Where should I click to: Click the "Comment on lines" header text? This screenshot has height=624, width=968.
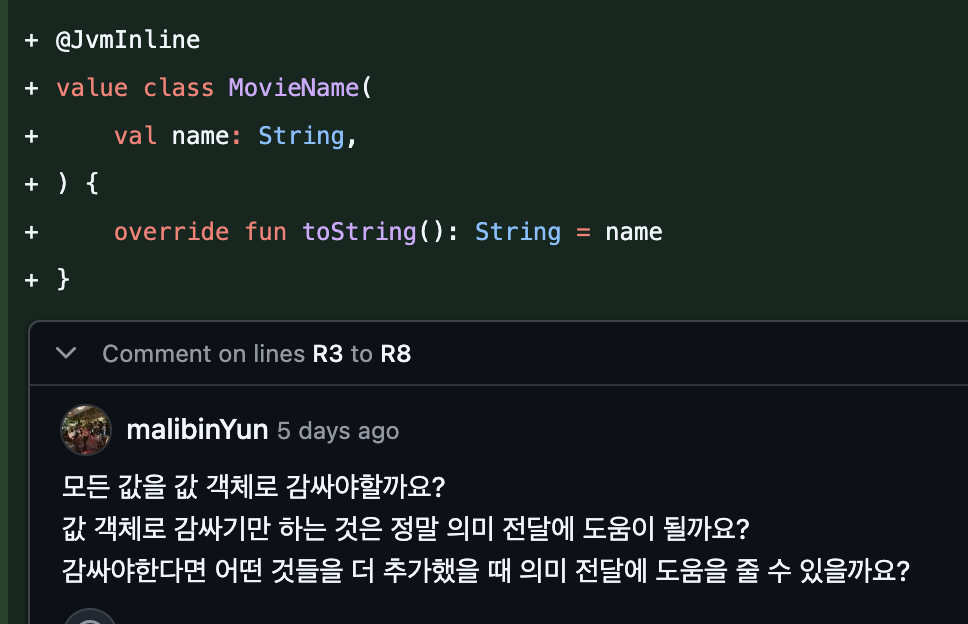coord(203,354)
